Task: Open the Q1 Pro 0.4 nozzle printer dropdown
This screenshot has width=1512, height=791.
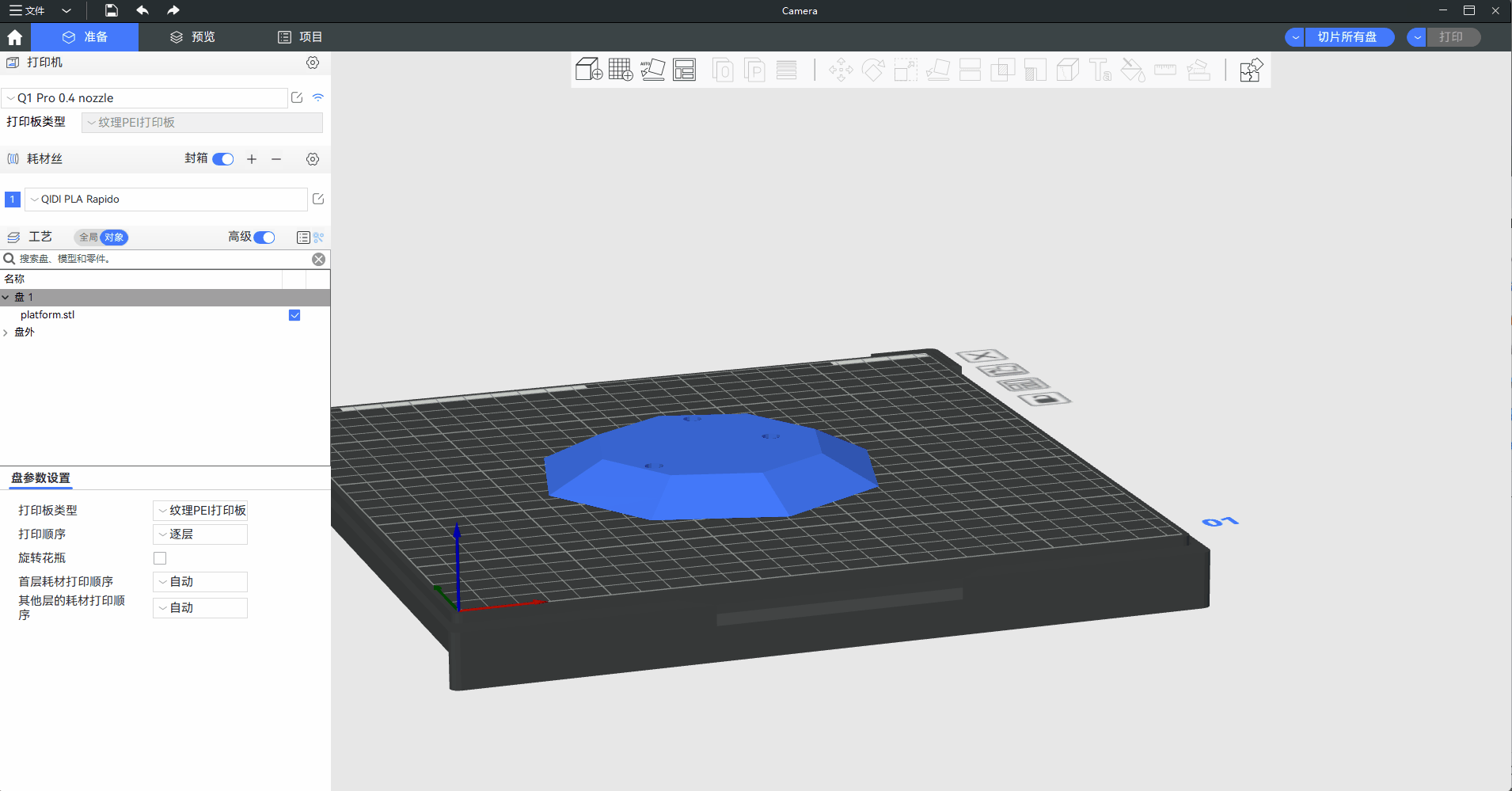Action: pyautogui.click(x=145, y=98)
